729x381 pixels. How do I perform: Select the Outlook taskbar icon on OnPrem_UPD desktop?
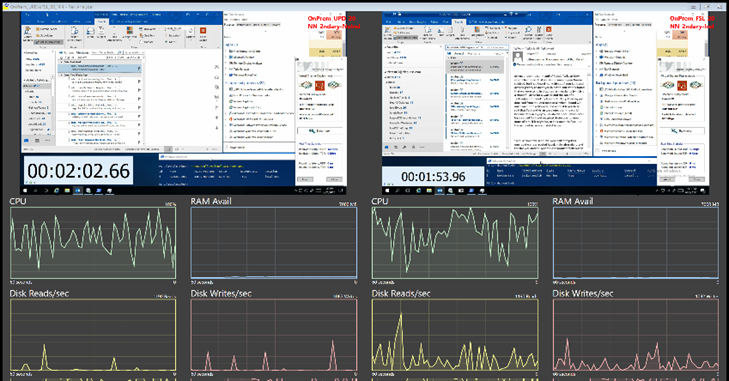(x=78, y=190)
